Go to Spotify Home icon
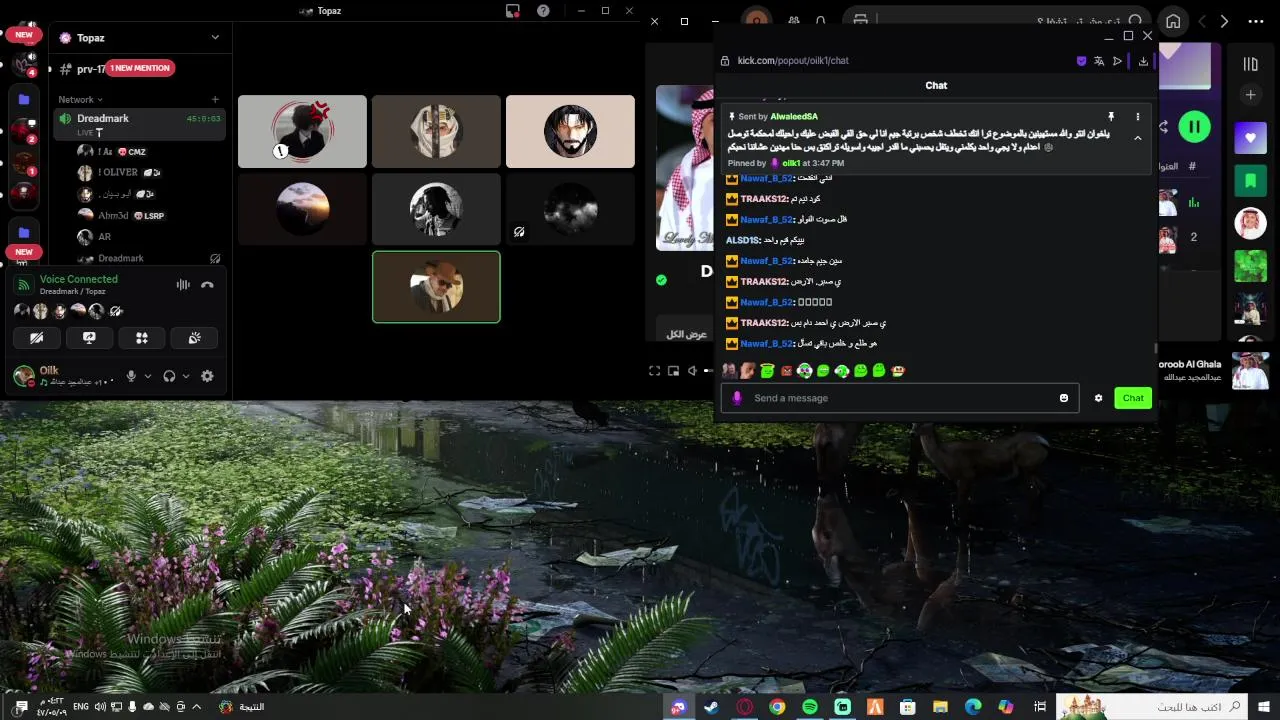This screenshot has width=1280, height=720. (x=1173, y=21)
